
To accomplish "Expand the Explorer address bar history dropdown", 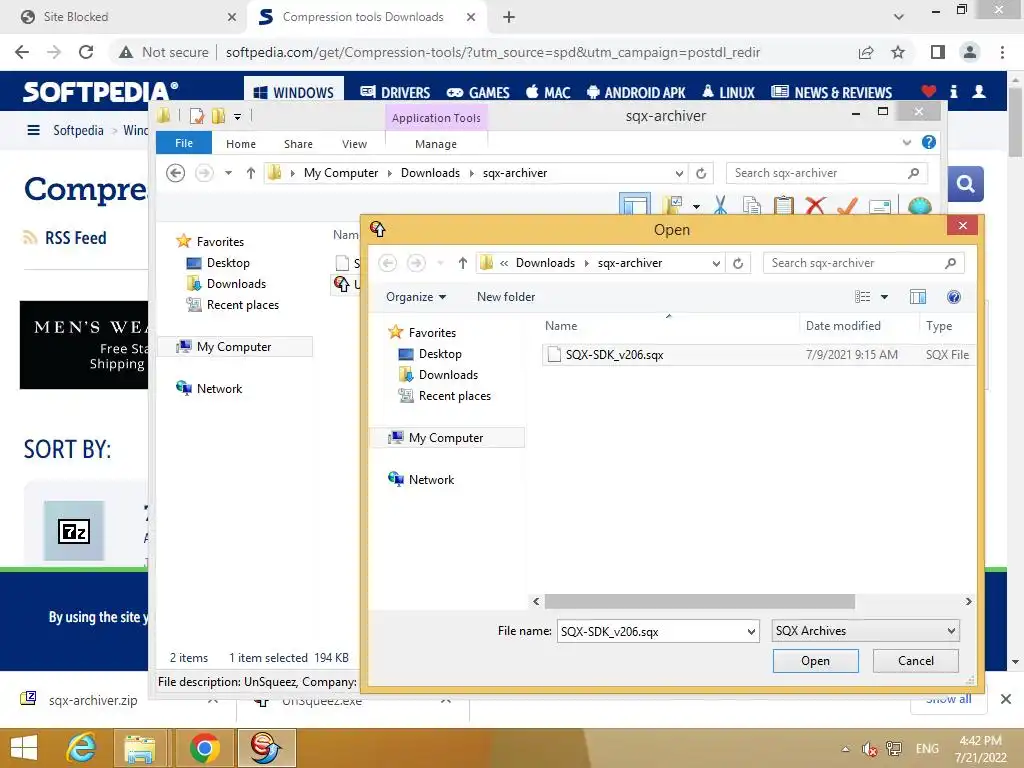I will pyautogui.click(x=679, y=173).
